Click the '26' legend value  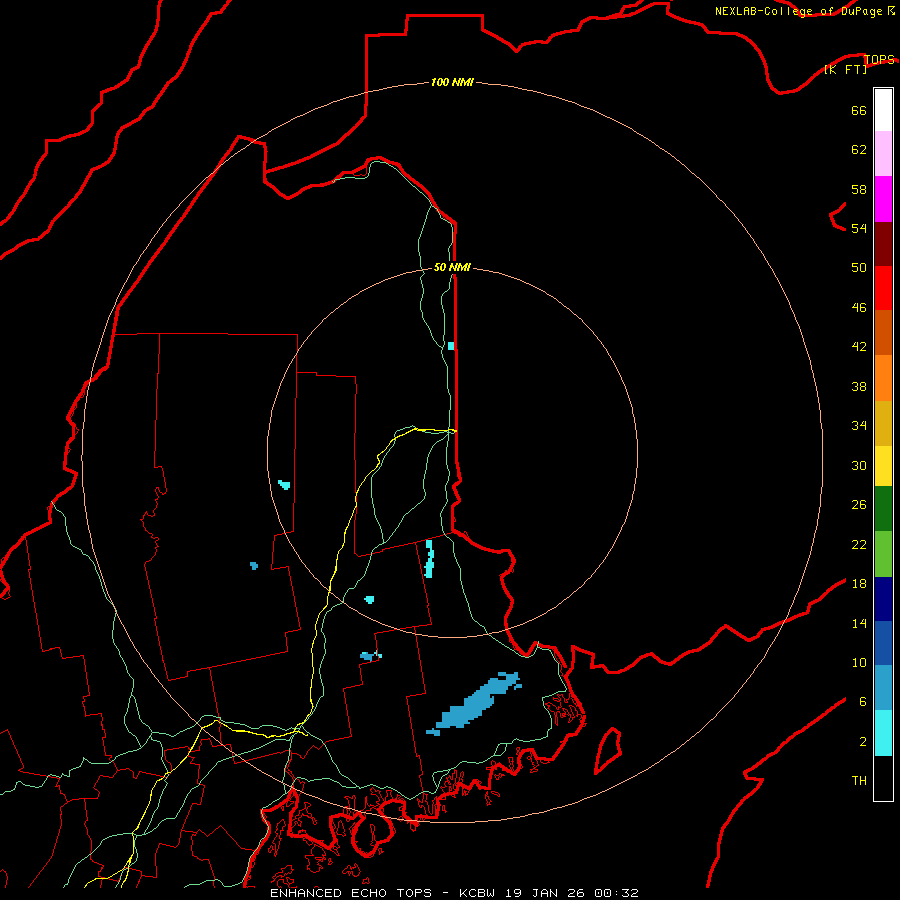point(859,505)
